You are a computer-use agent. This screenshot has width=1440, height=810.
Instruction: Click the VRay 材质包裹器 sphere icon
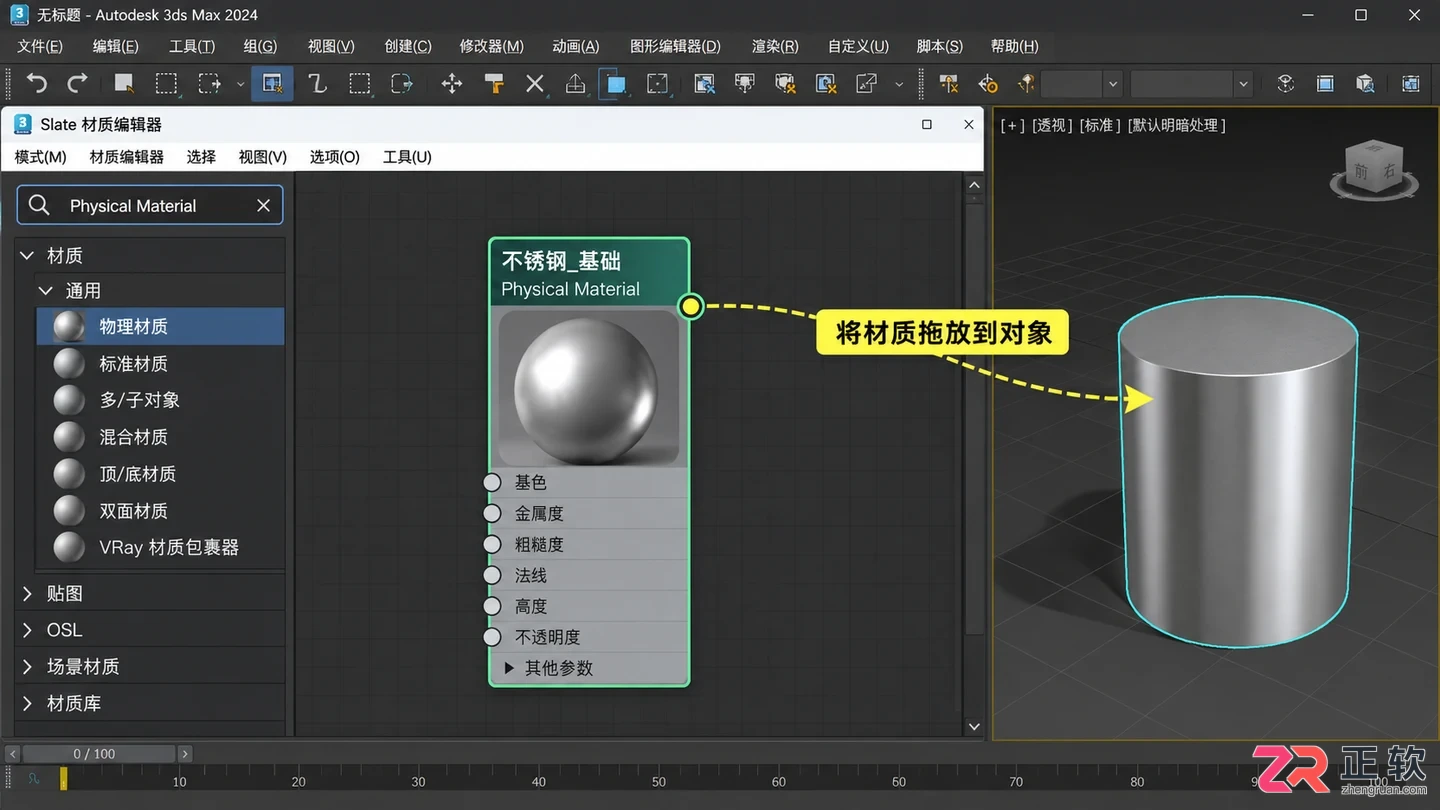tap(69, 547)
